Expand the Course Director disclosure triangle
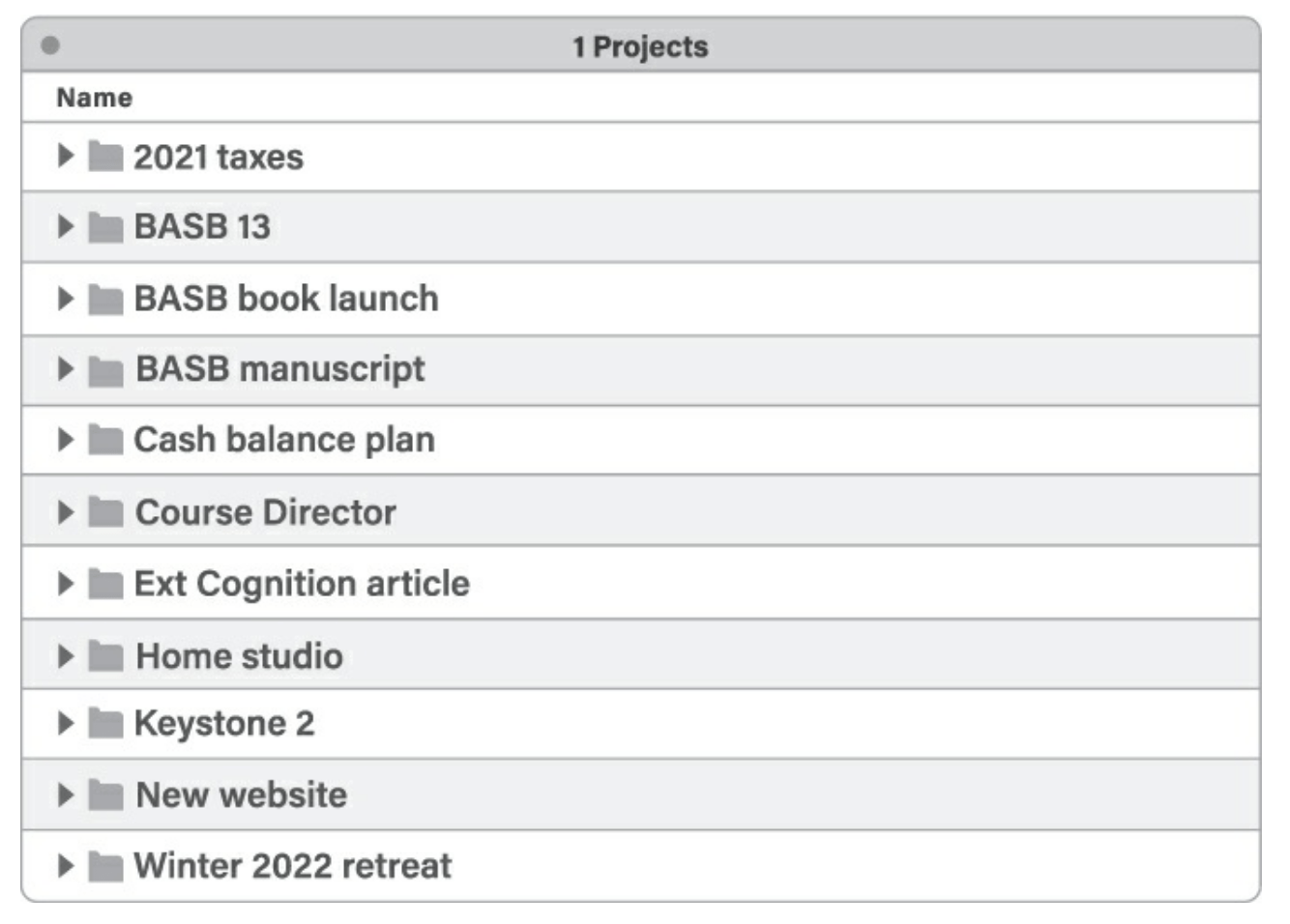The height and width of the screenshot is (924, 1290). click(x=65, y=512)
